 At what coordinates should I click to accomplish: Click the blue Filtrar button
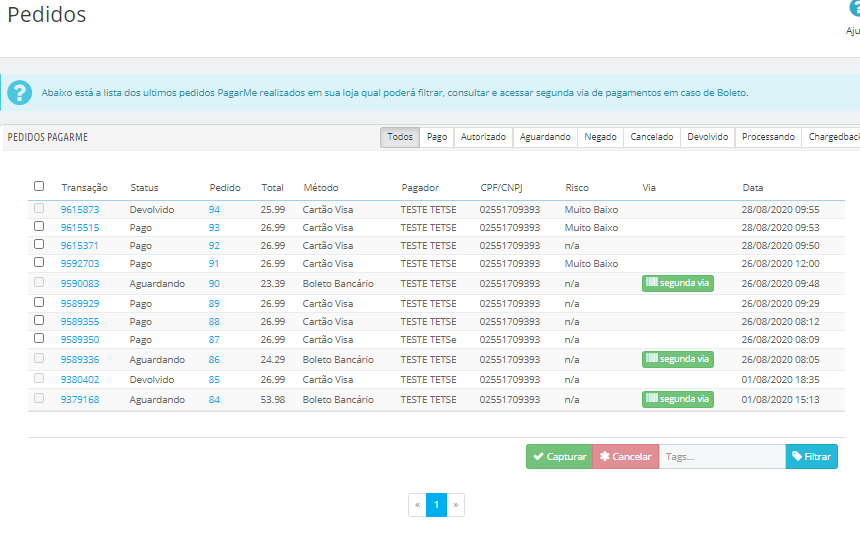click(x=812, y=456)
